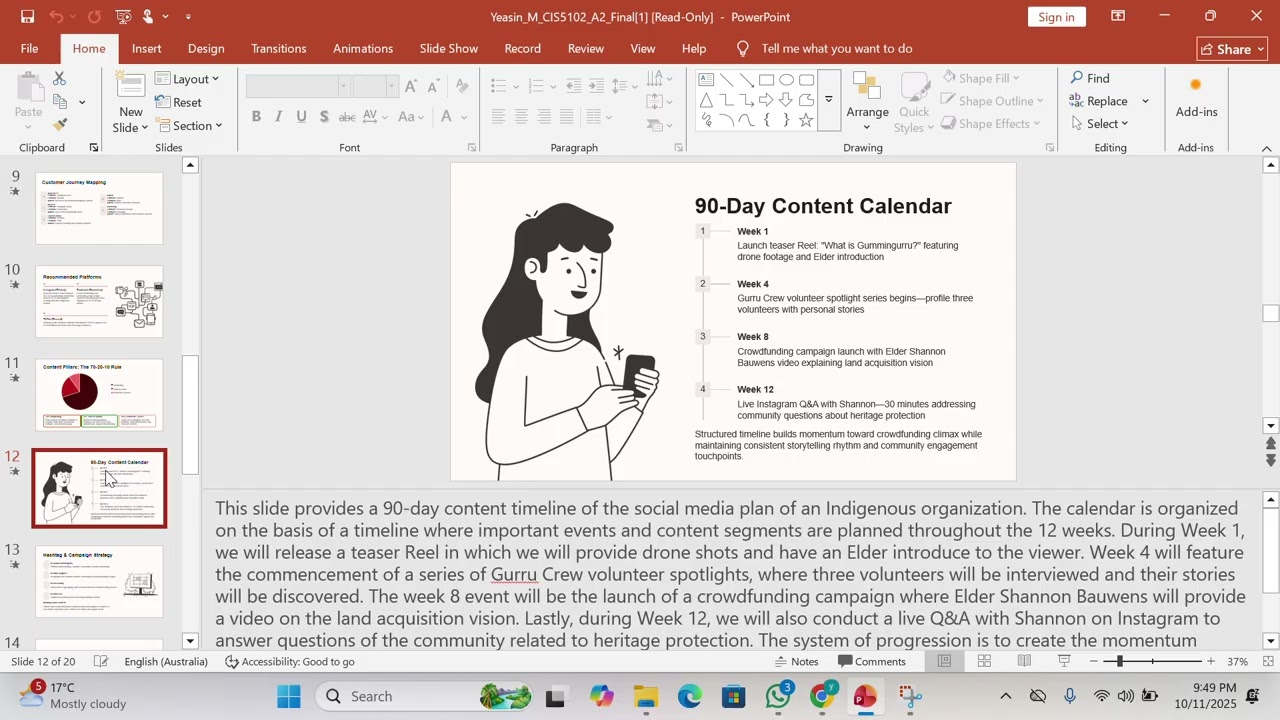1280x720 pixels.
Task: Toggle Align Left paragraph button
Action: click(x=498, y=117)
